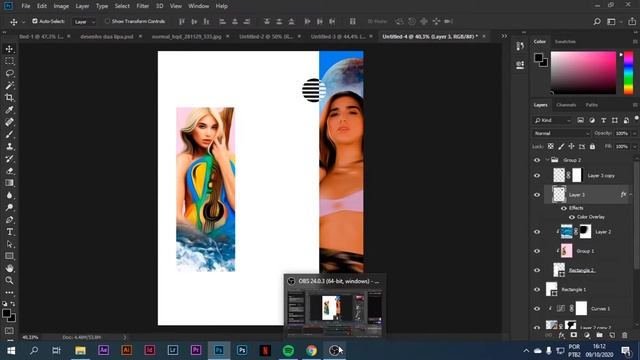Viewport: 640px width, 360px height.
Task: Toggle visibility of Layer 3
Action: point(537,195)
